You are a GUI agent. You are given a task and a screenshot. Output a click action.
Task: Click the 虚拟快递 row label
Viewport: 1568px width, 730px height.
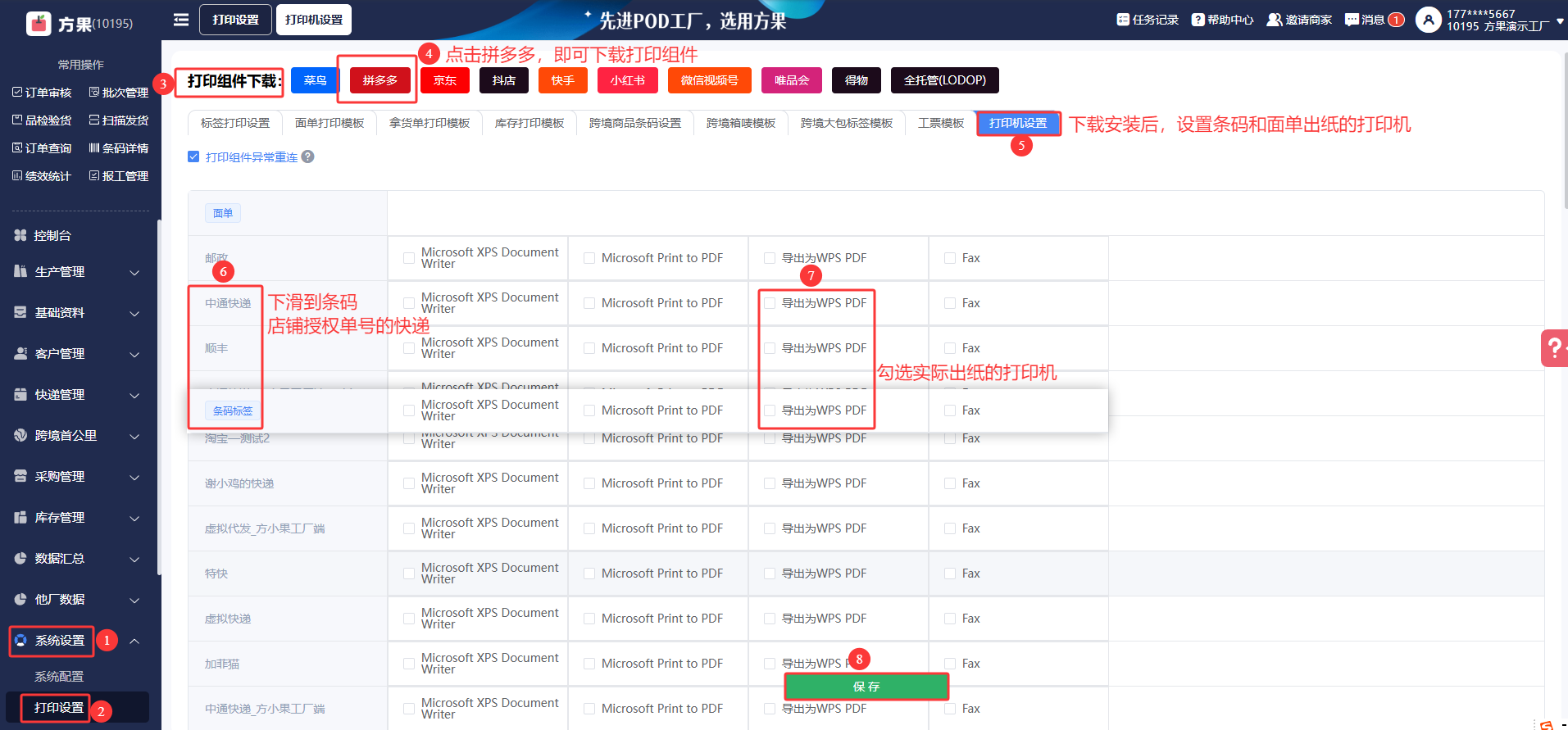(228, 619)
